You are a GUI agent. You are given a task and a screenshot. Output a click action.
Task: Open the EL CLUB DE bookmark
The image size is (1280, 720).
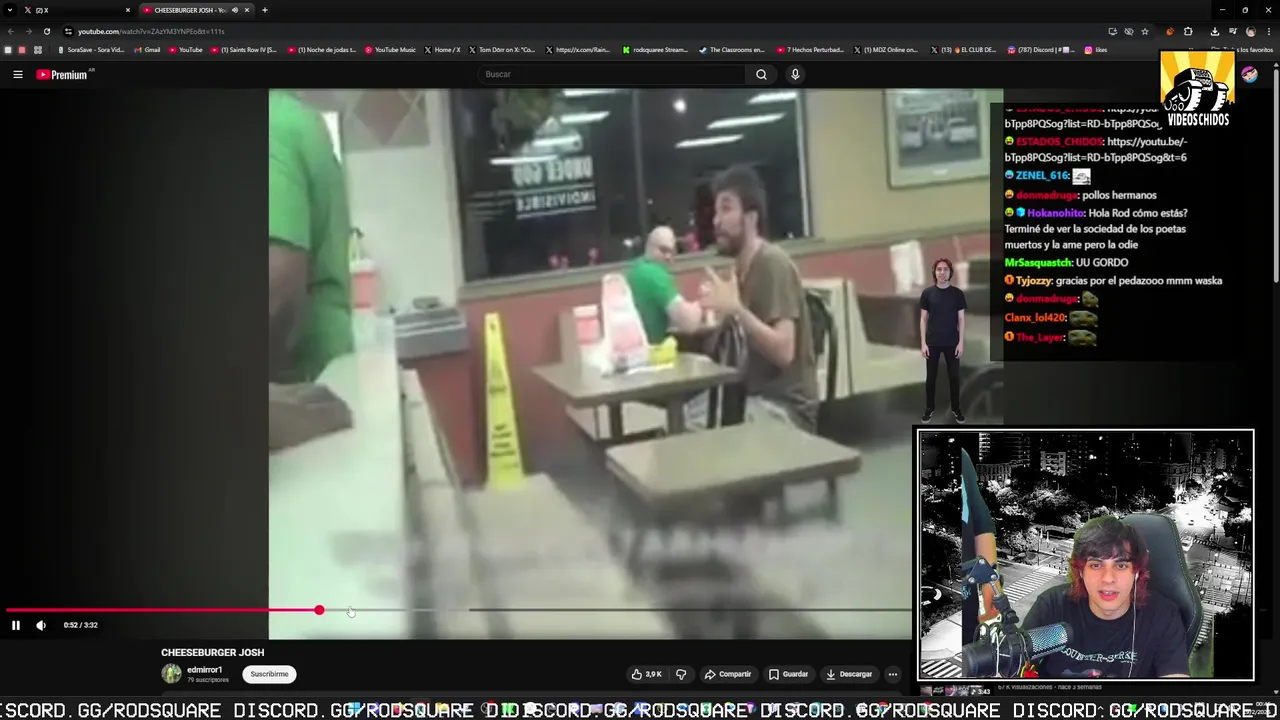tap(964, 50)
